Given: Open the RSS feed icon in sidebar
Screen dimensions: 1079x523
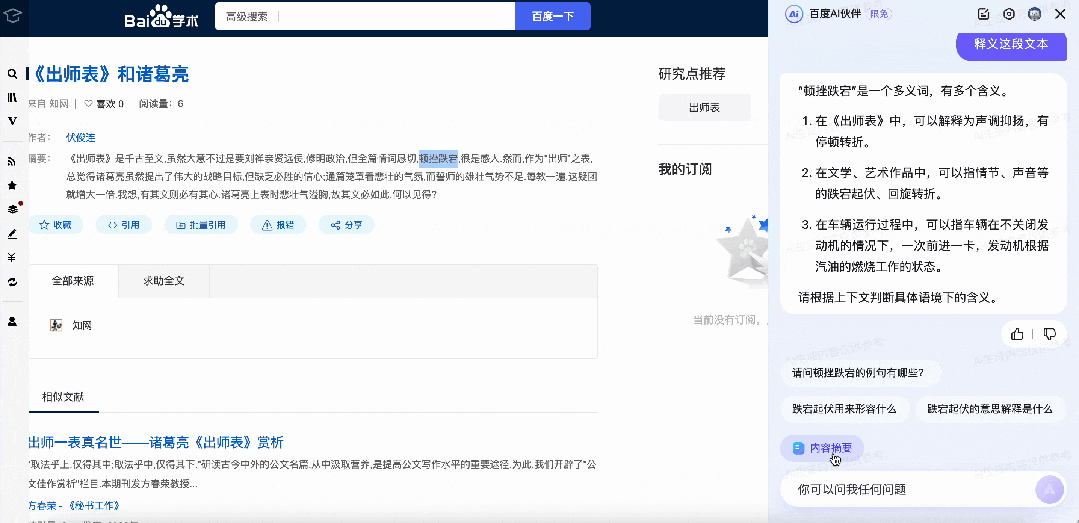Looking at the screenshot, I should click(12, 162).
